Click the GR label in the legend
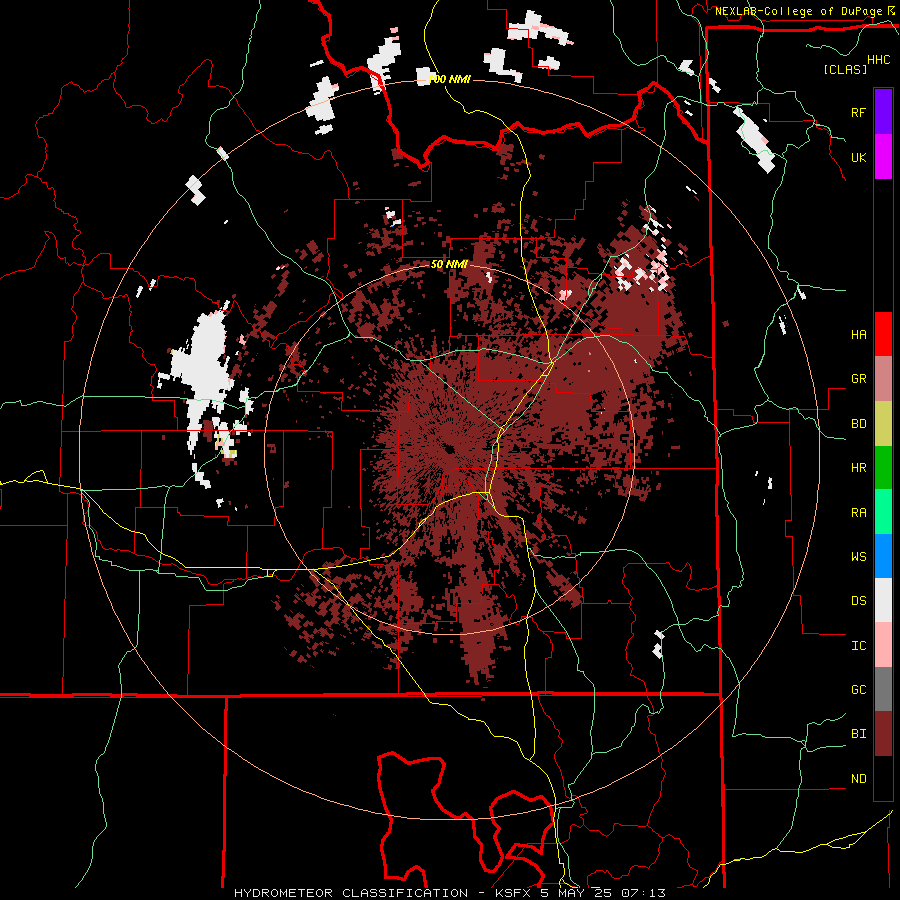900x900 pixels. (x=858, y=379)
